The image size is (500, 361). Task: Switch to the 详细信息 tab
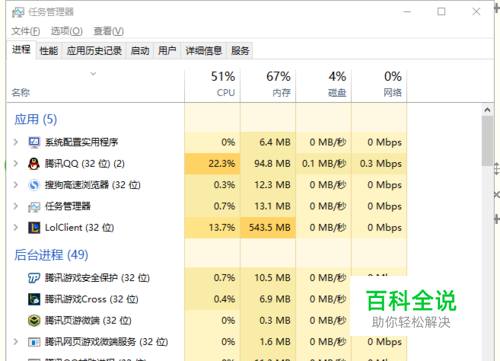(x=204, y=51)
